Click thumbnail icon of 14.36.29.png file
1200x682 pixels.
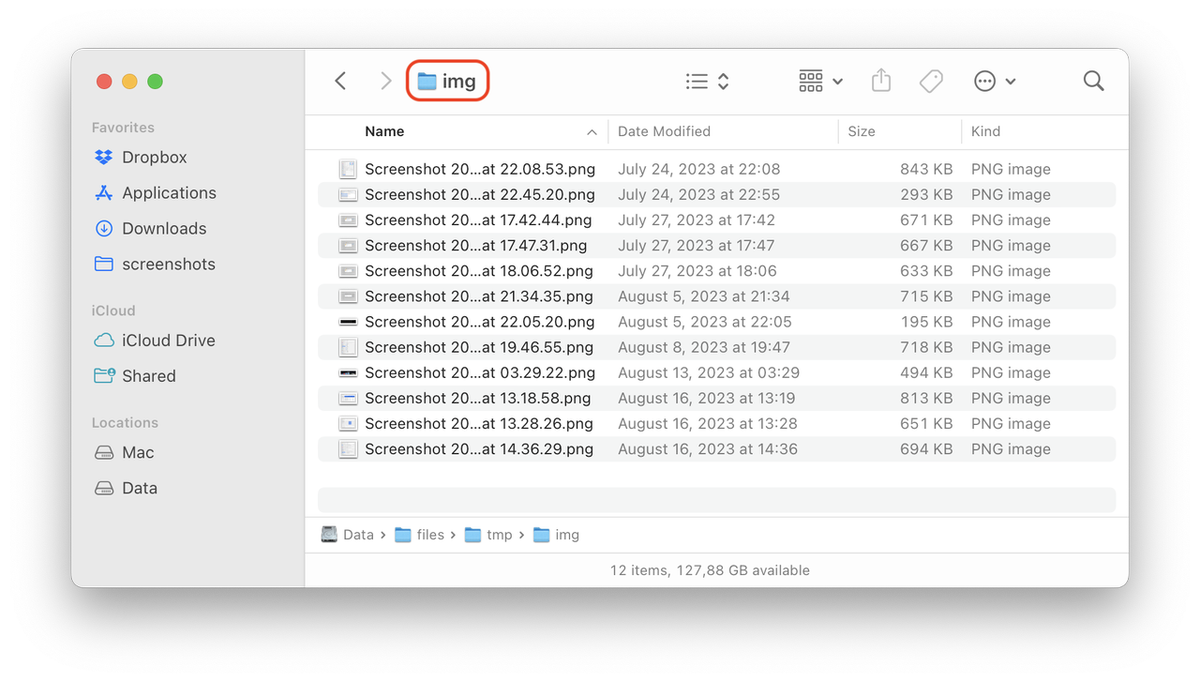pyautogui.click(x=348, y=449)
